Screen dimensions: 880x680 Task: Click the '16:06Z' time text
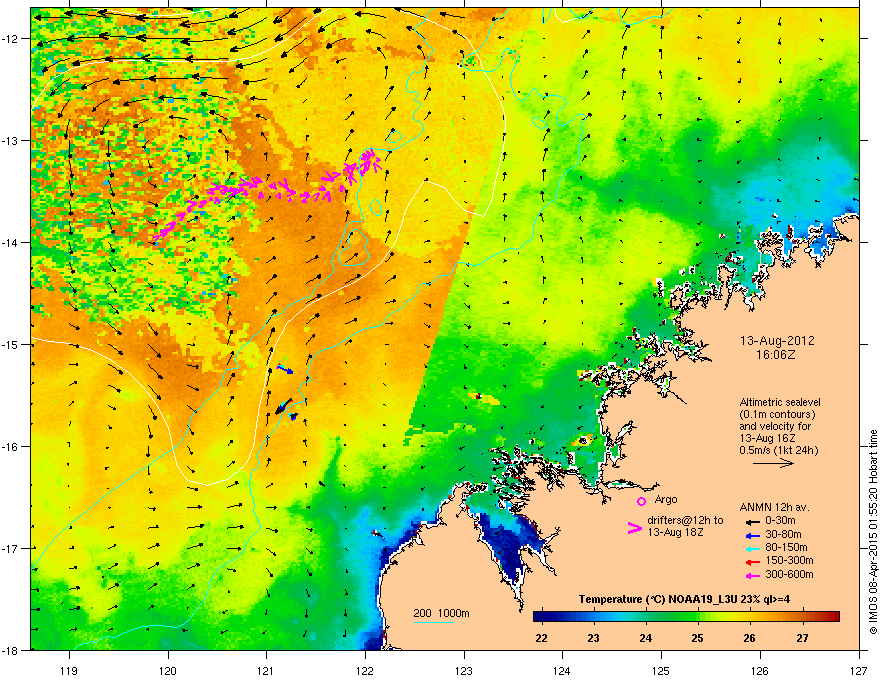coord(776,355)
